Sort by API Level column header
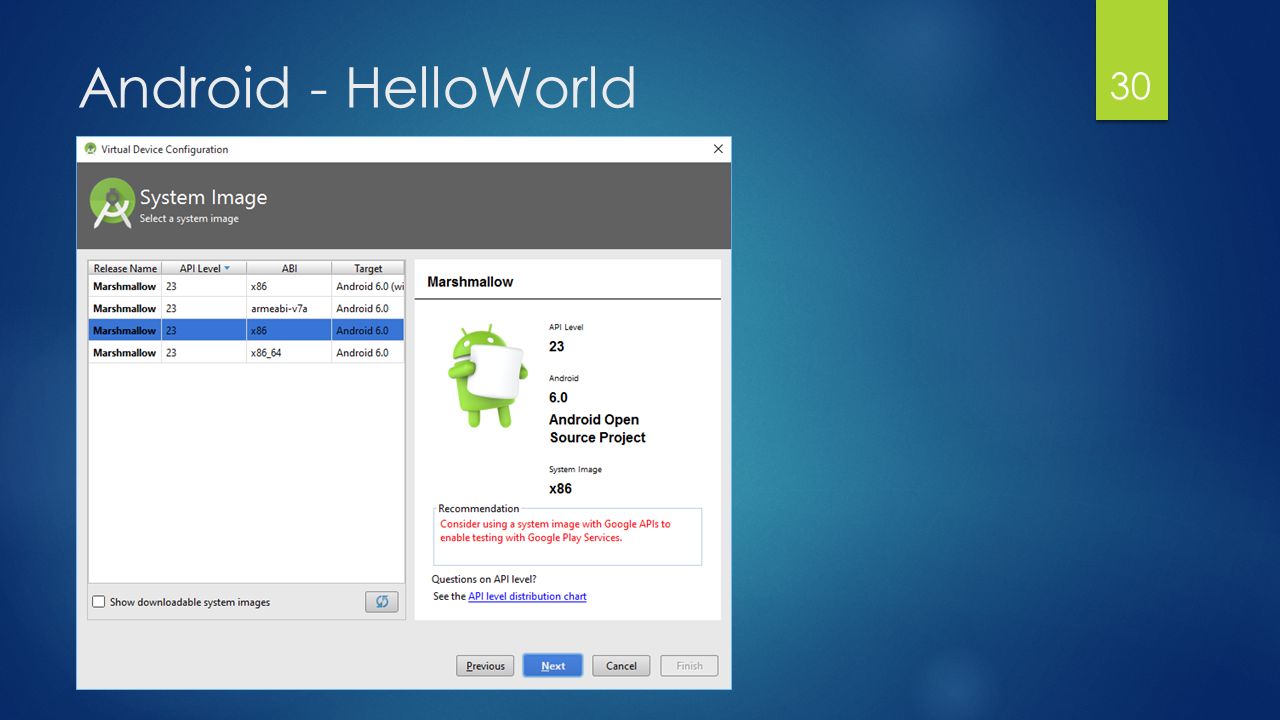This screenshot has width=1280, height=720. tap(204, 268)
